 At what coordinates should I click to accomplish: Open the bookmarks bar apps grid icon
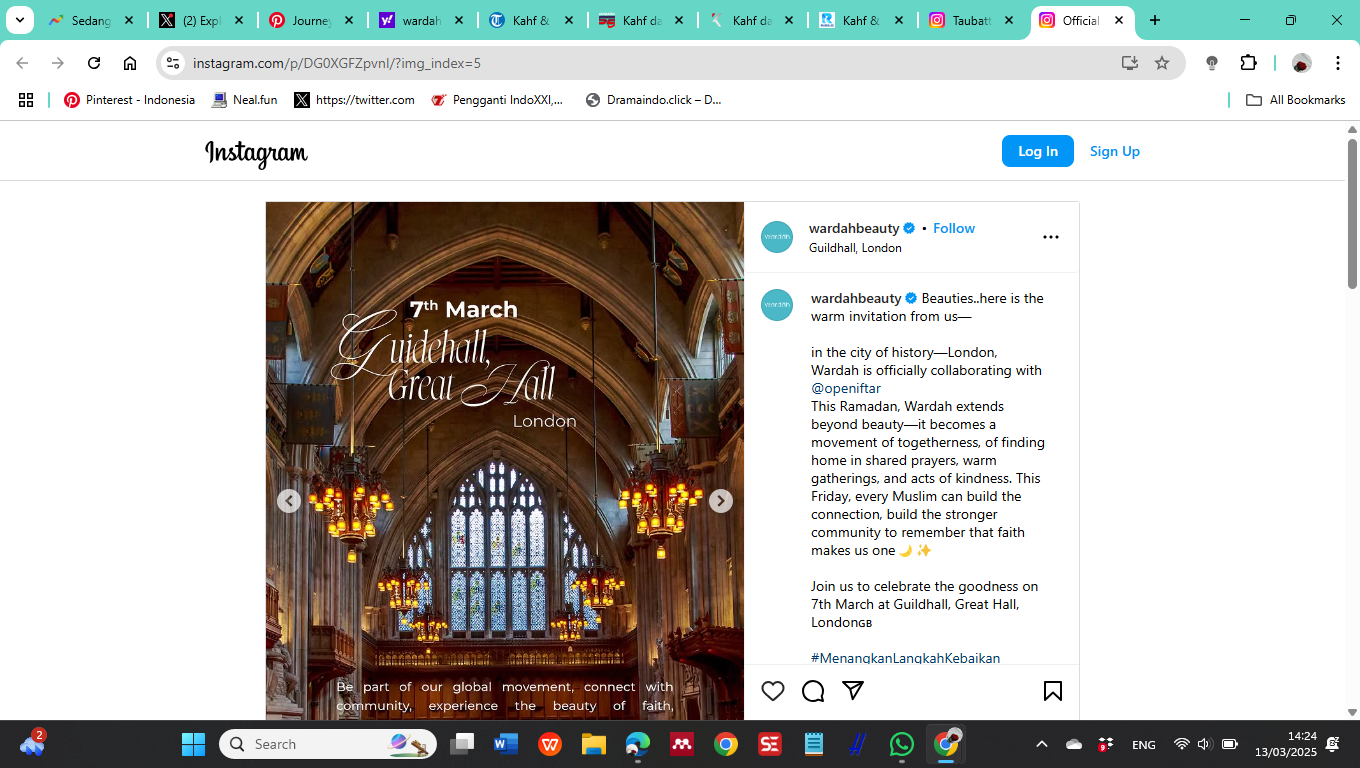tap(26, 100)
